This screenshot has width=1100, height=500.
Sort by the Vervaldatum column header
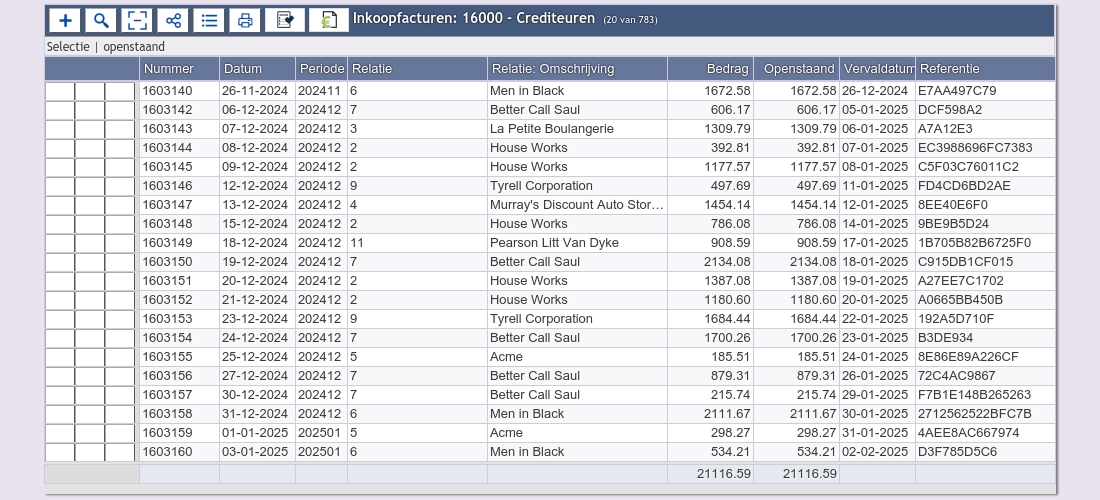pos(878,69)
